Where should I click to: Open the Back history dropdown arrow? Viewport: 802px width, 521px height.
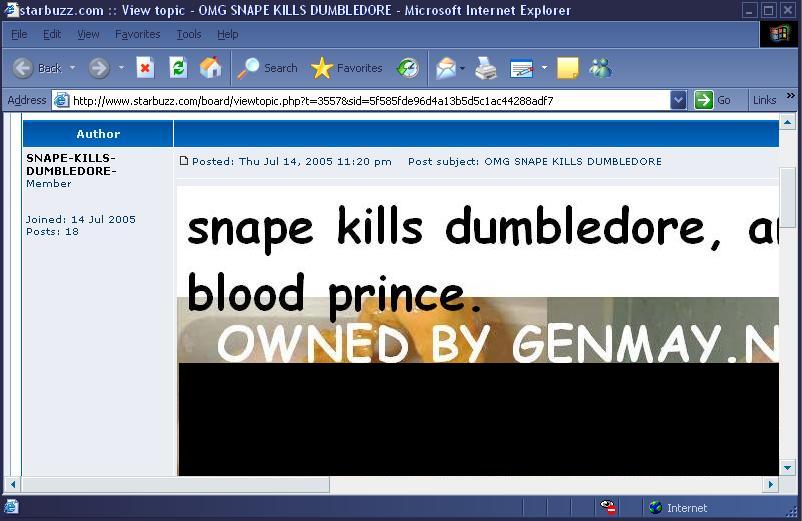73,67
